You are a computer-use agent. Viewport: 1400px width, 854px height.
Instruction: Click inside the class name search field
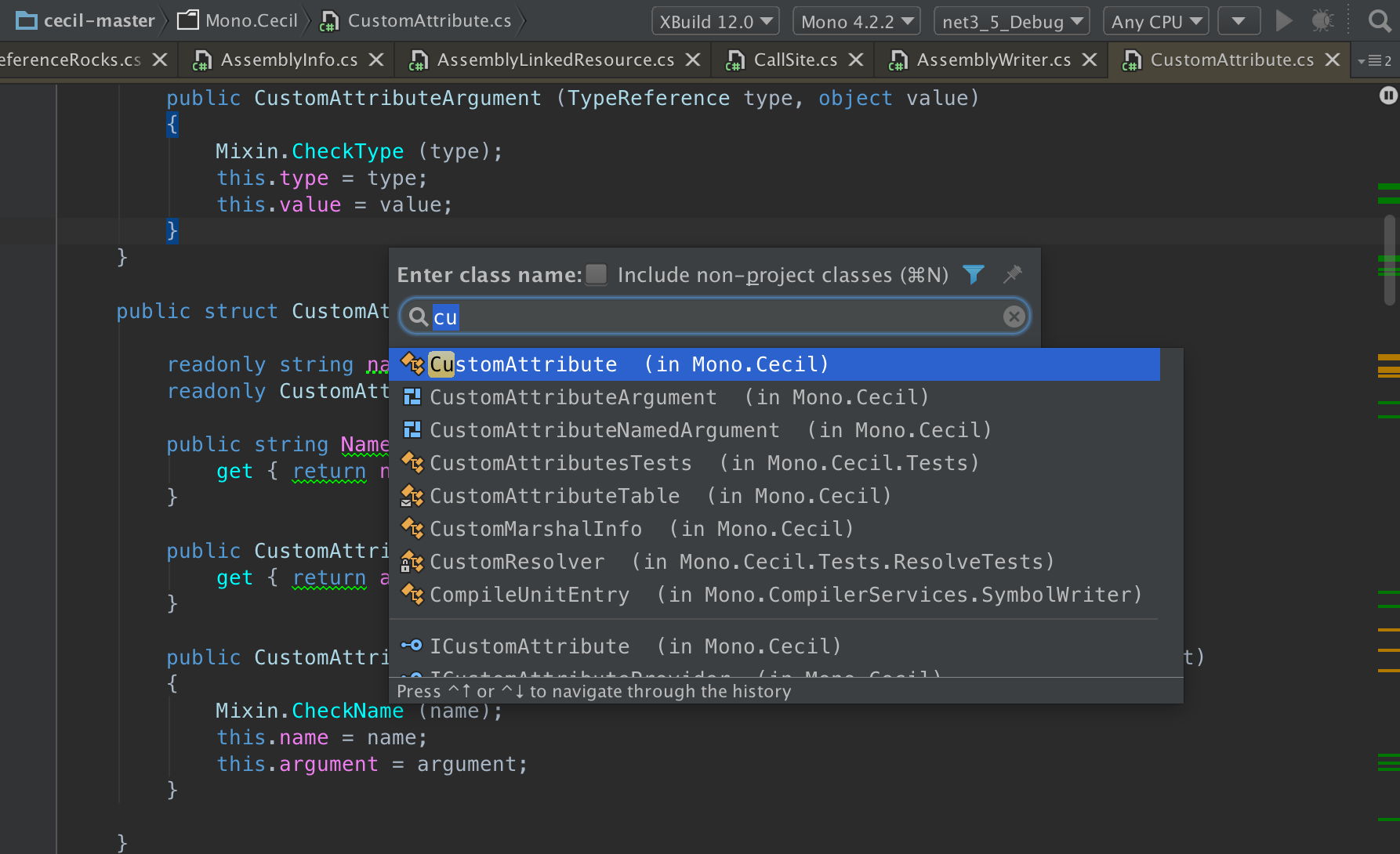pyautogui.click(x=705, y=317)
